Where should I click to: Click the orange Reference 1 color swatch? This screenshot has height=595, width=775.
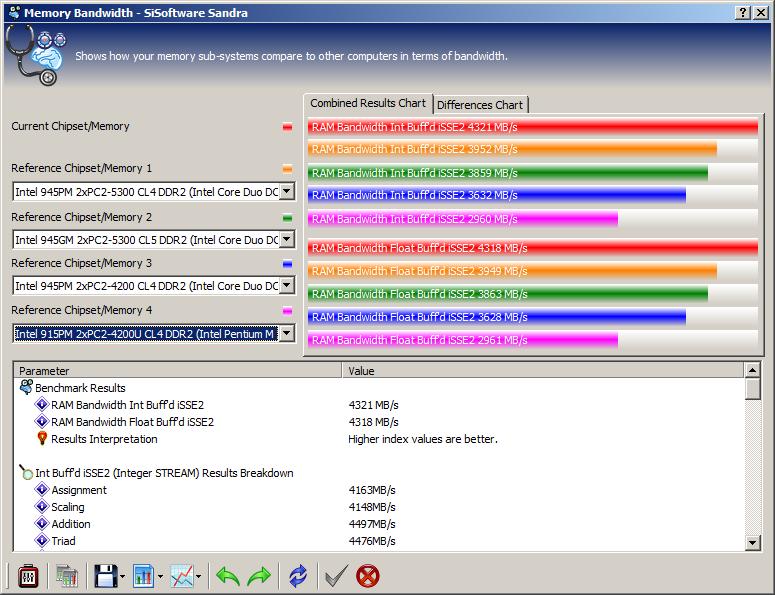pos(287,169)
